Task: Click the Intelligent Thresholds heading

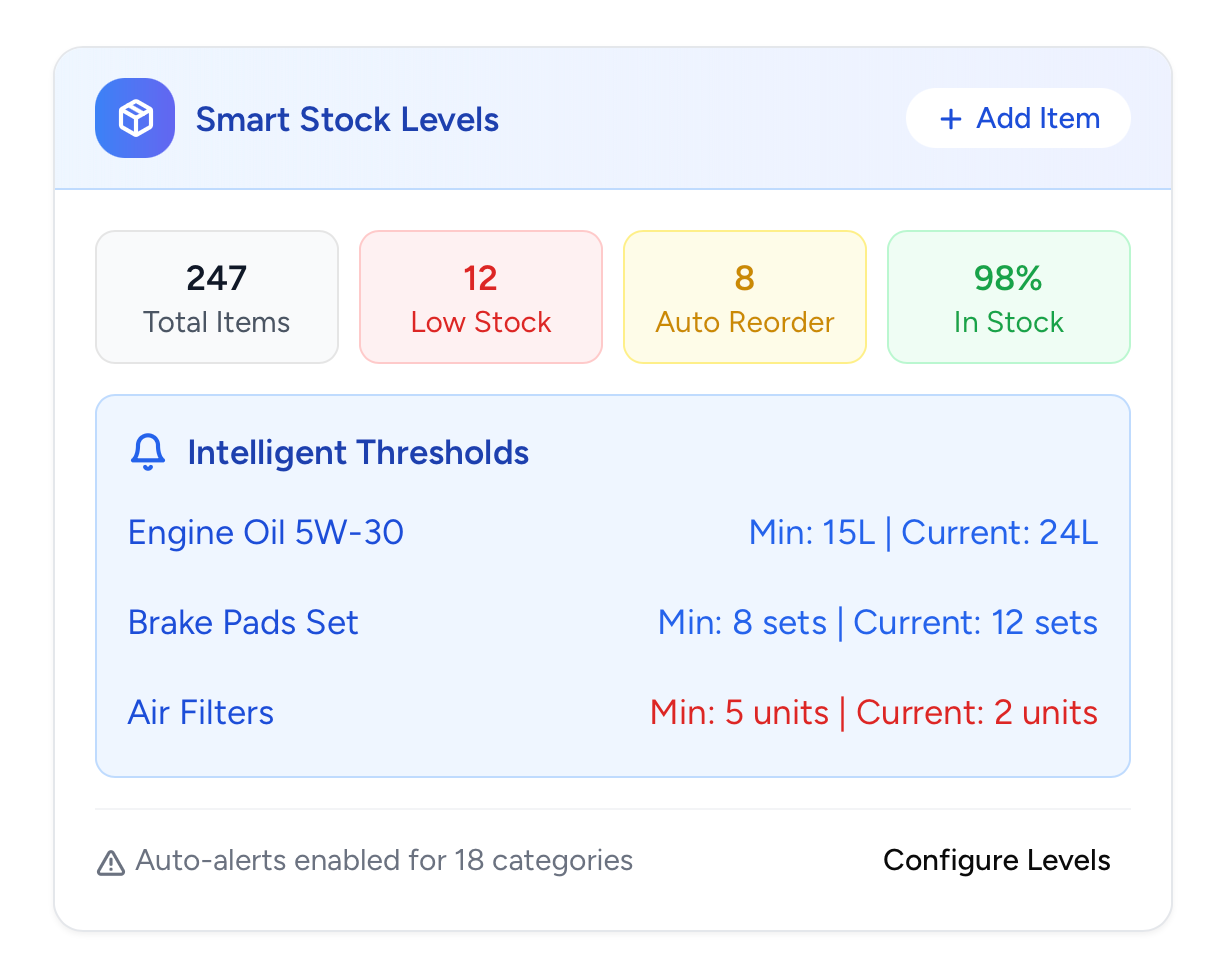Action: [358, 453]
